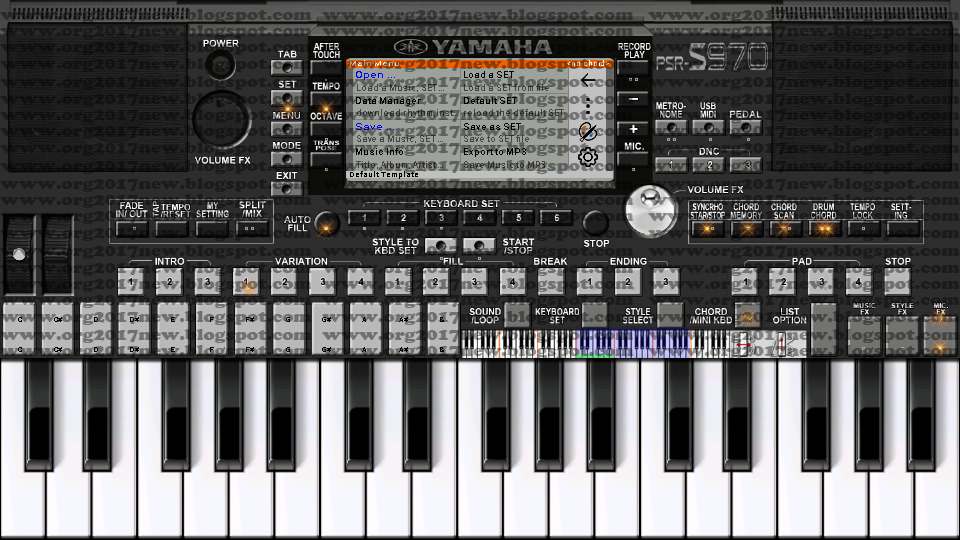The width and height of the screenshot is (960, 540).
Task: Open the paint palette theme icon
Action: pos(587,131)
